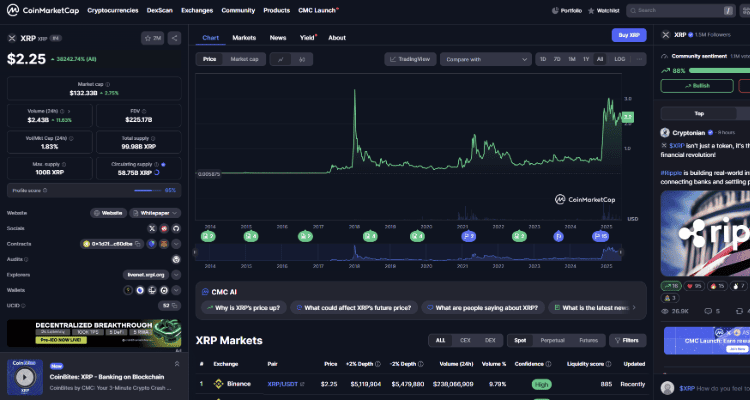Viewport: 750px width, 400px height.
Task: Adjust the chart range navigator left handle
Action: [195, 252]
